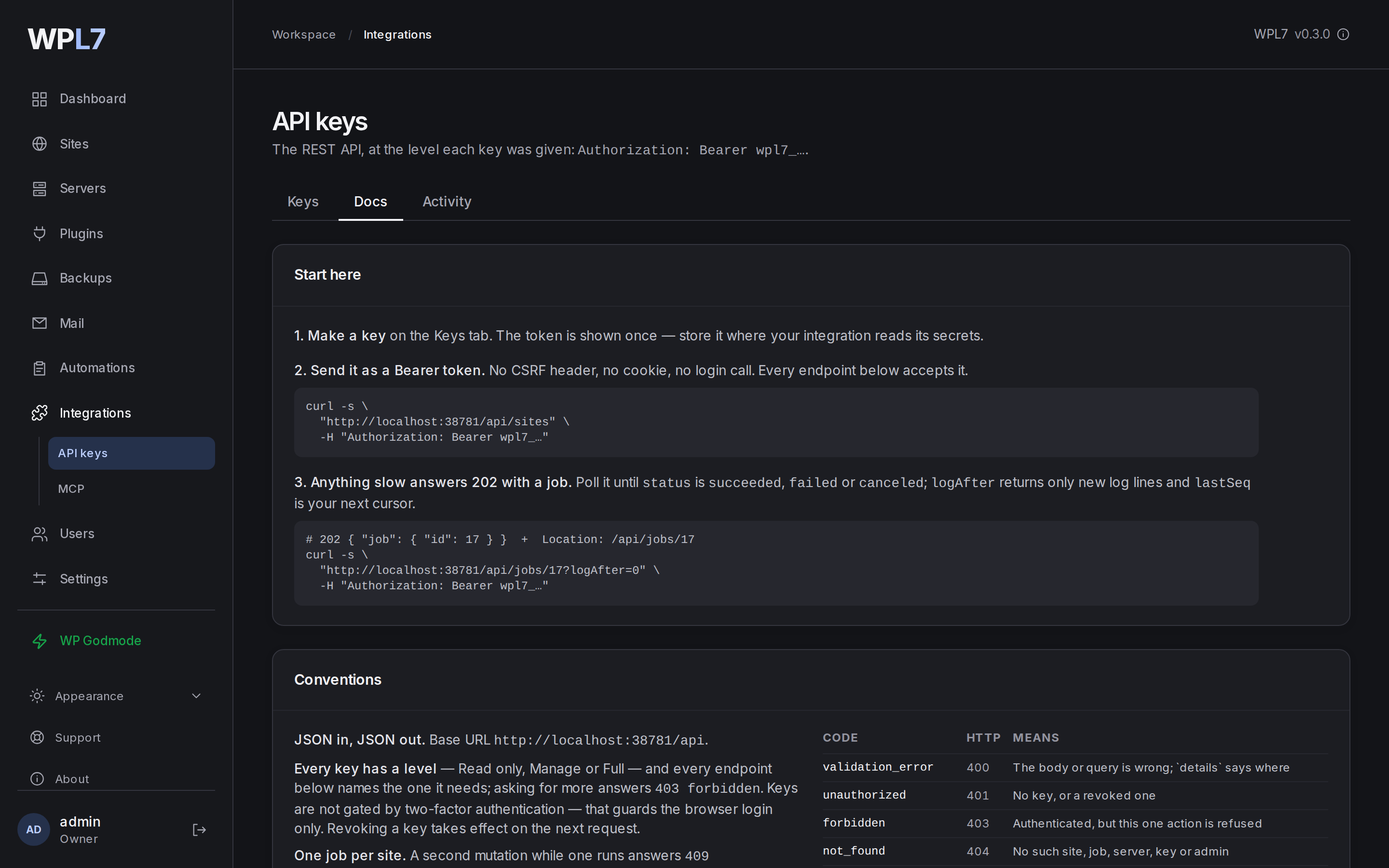
Task: Click the unauthorized code cell
Action: click(x=864, y=795)
